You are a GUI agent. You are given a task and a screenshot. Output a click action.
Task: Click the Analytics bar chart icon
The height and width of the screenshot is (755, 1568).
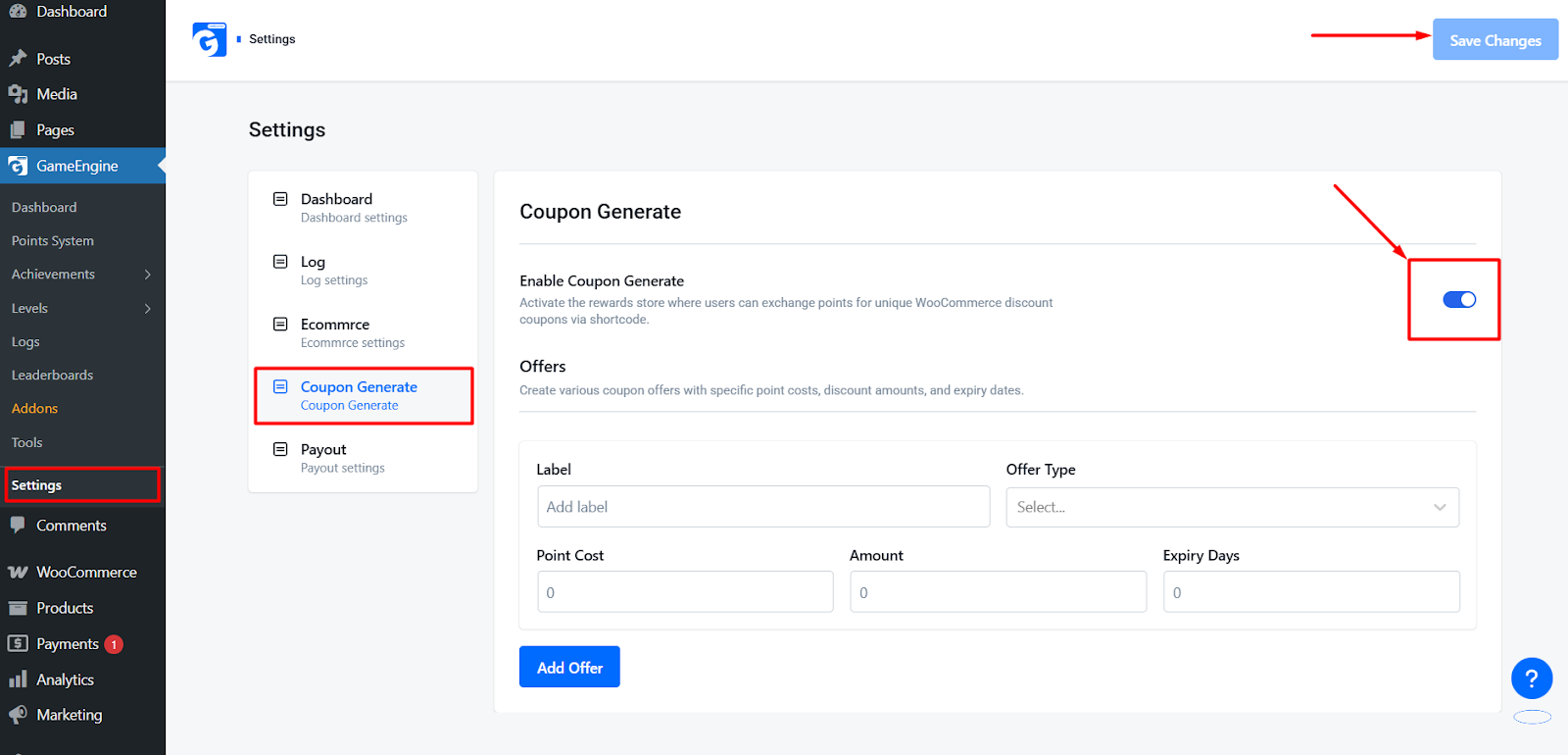click(x=18, y=679)
